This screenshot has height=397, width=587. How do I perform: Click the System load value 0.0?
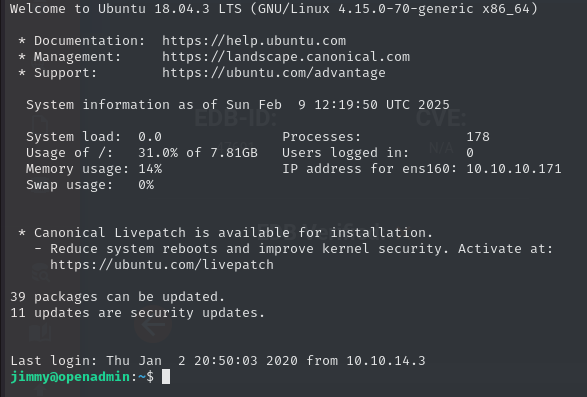150,137
